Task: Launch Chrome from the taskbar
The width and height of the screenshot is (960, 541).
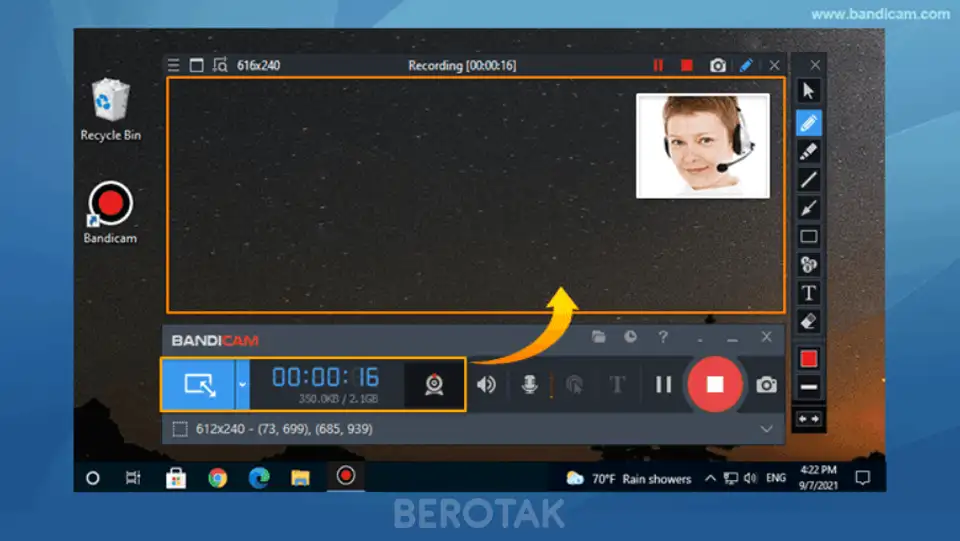Action: click(x=217, y=478)
